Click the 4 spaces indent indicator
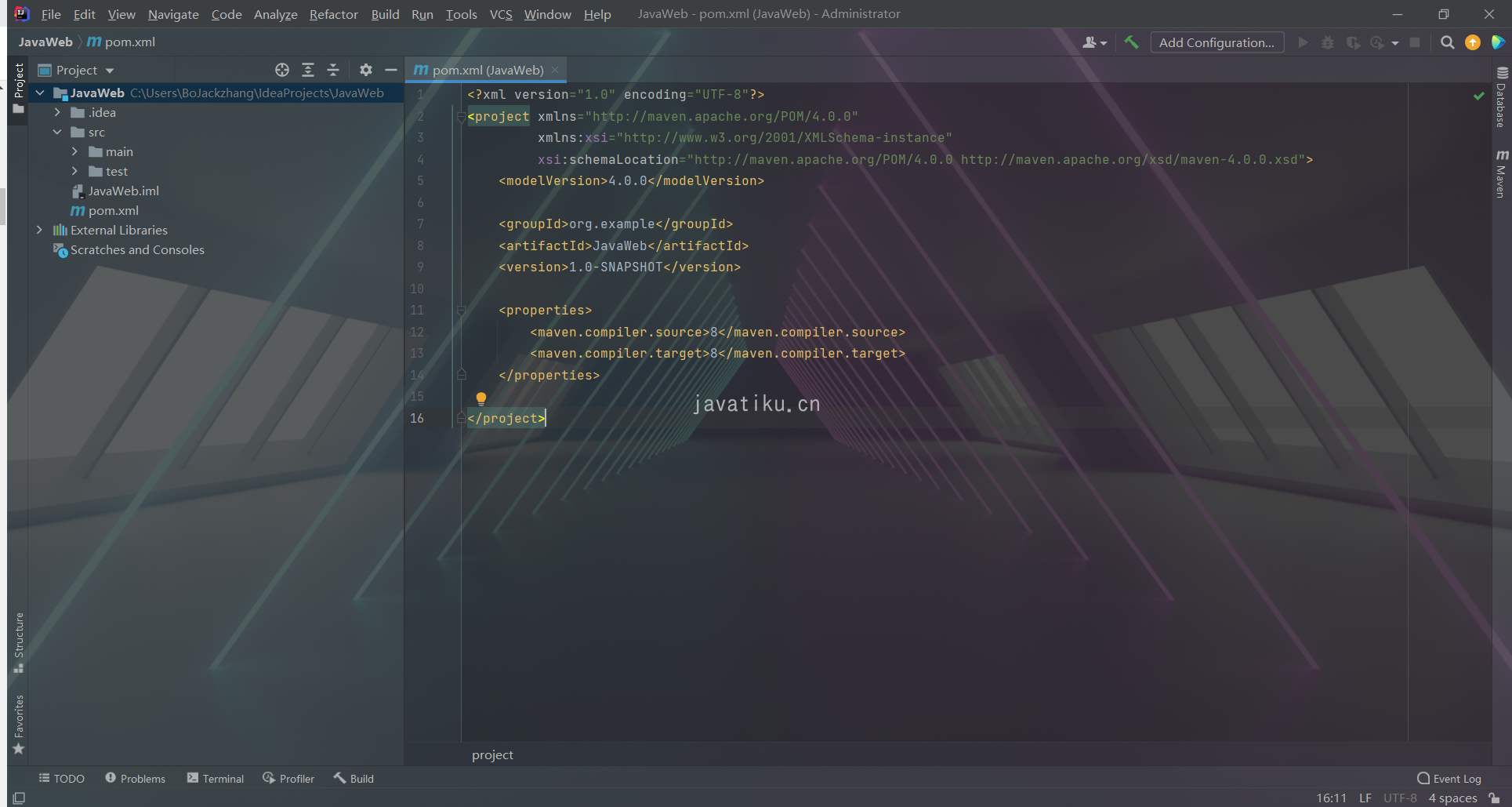 (x=1452, y=798)
